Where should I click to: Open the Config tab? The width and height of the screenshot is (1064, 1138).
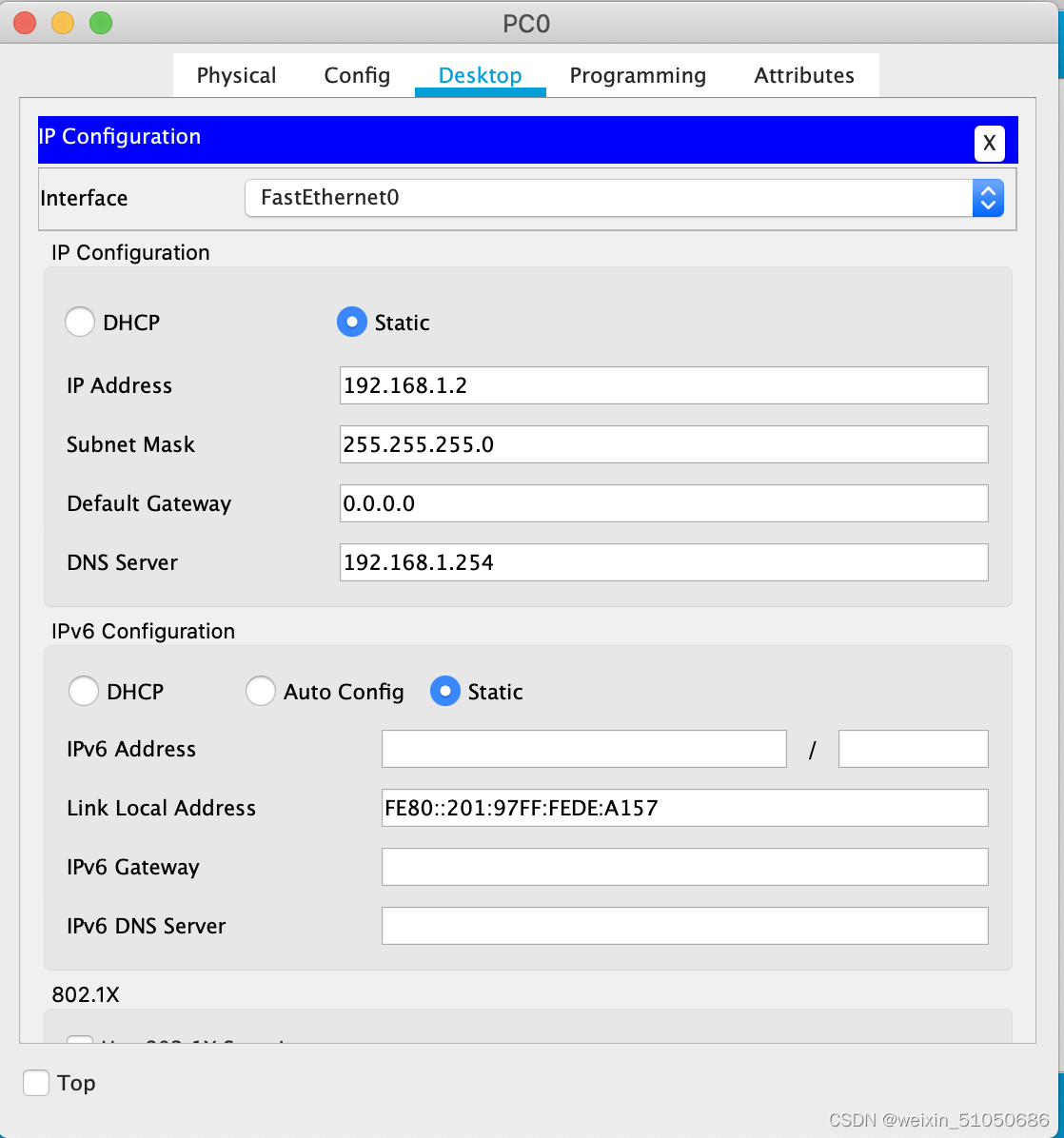(x=357, y=75)
